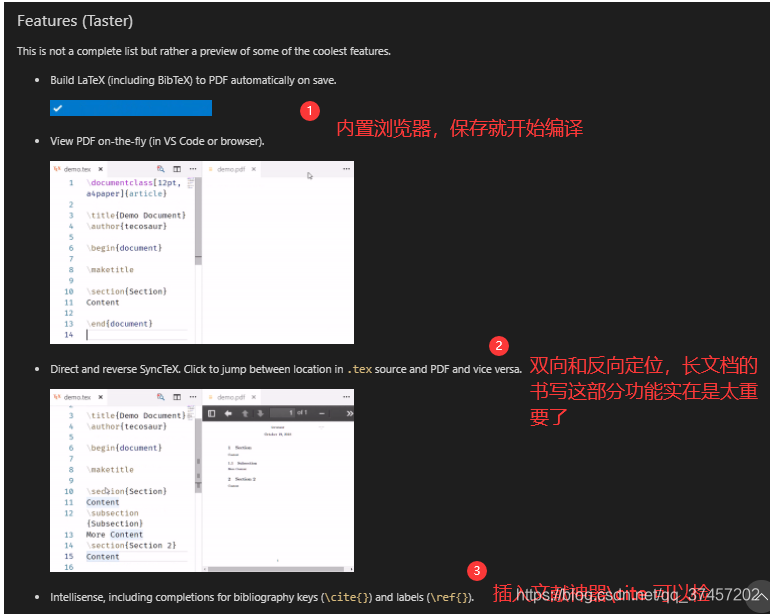Open left editor ellipsis menu in SyncTeX preview
Screen dimensions: 770x614
point(193,397)
